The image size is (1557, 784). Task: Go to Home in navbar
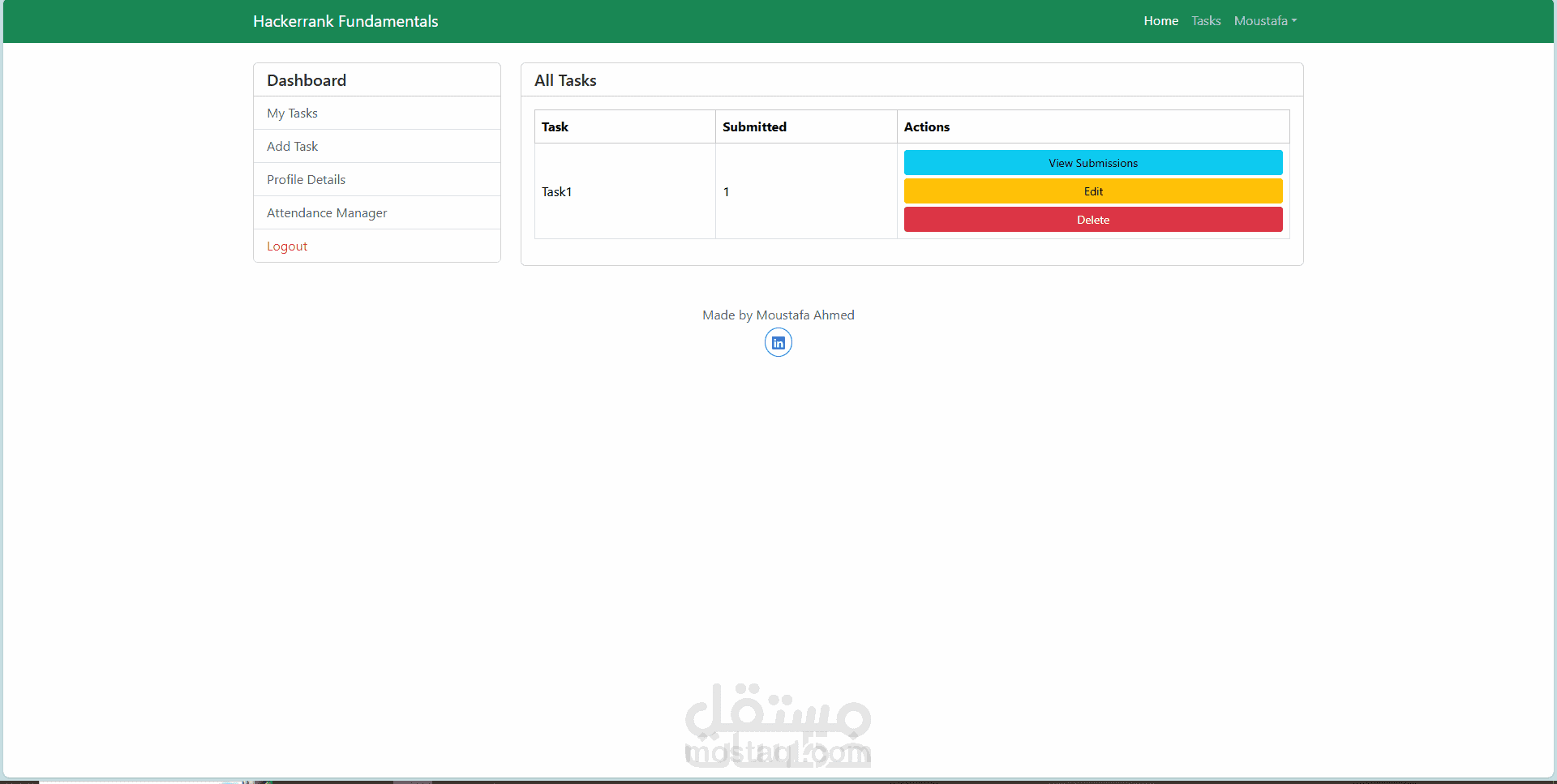tap(1160, 21)
